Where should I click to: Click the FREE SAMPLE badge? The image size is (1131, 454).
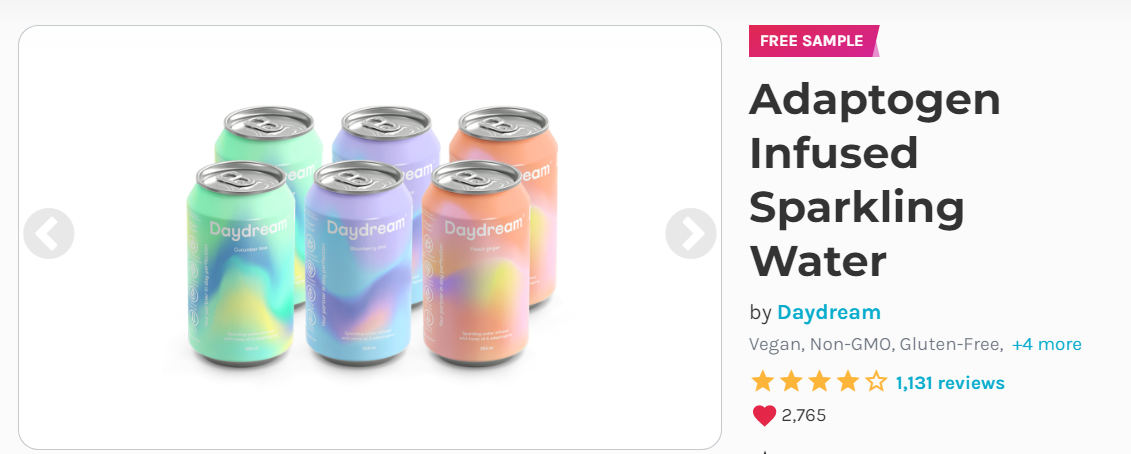[x=814, y=41]
